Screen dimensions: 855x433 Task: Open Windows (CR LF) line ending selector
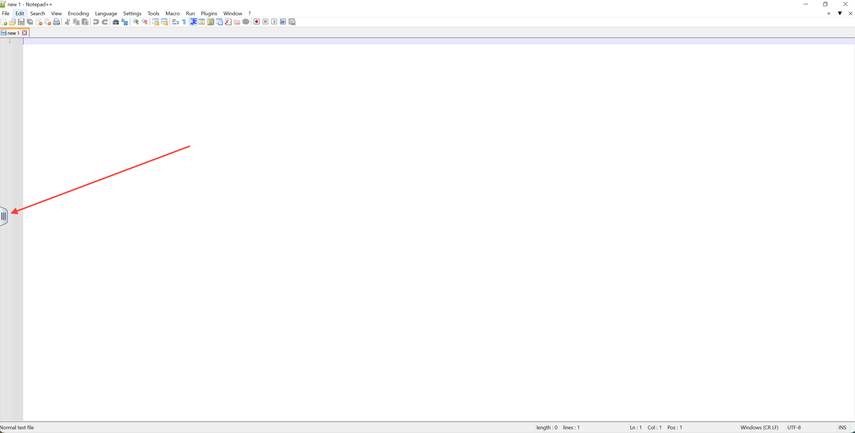point(759,427)
